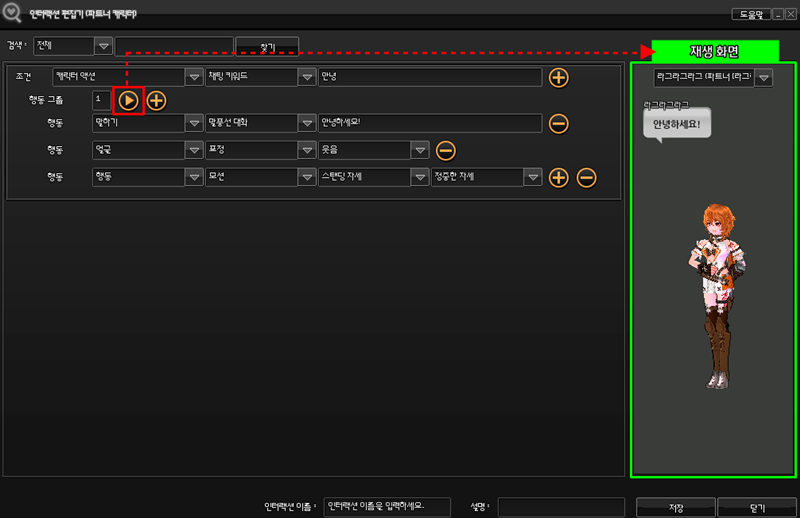This screenshot has height=518, width=800.
Task: Open the 채팅 키워드 dropdown
Action: (x=307, y=77)
